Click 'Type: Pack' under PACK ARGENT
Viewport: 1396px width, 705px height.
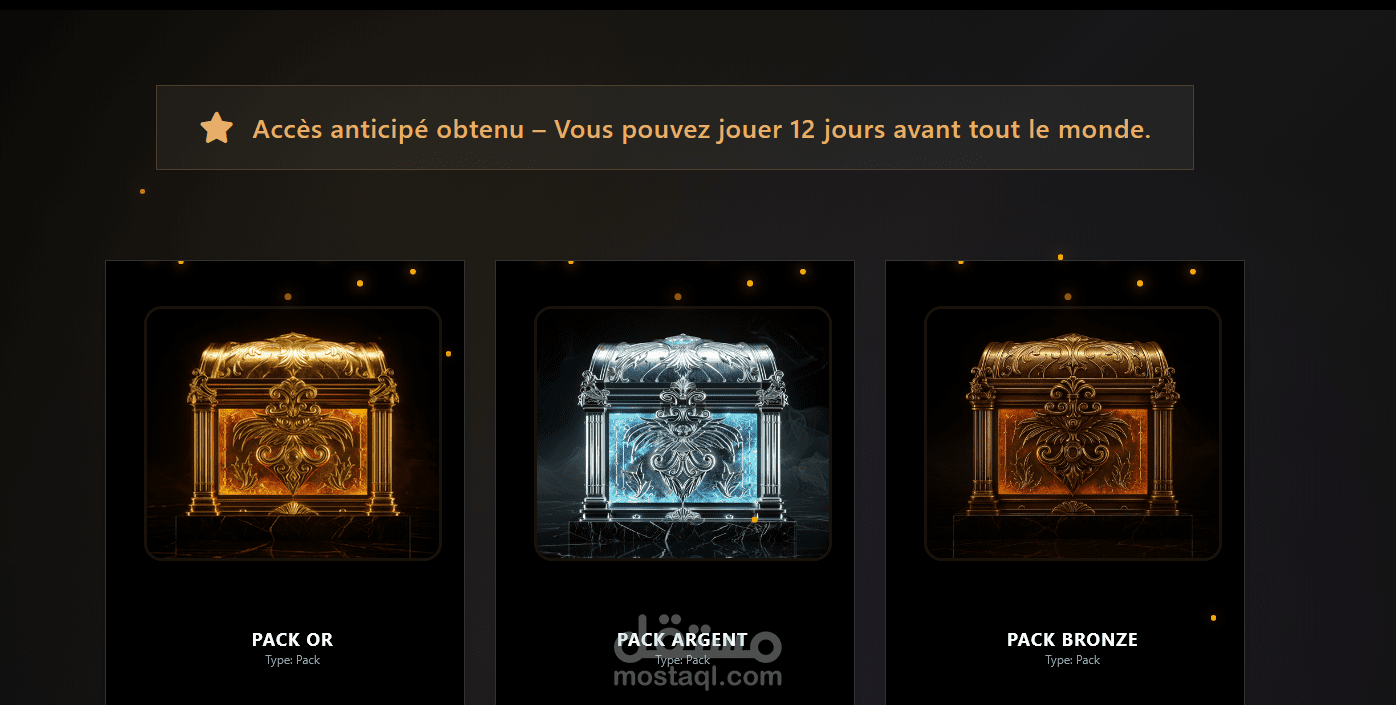point(683,660)
